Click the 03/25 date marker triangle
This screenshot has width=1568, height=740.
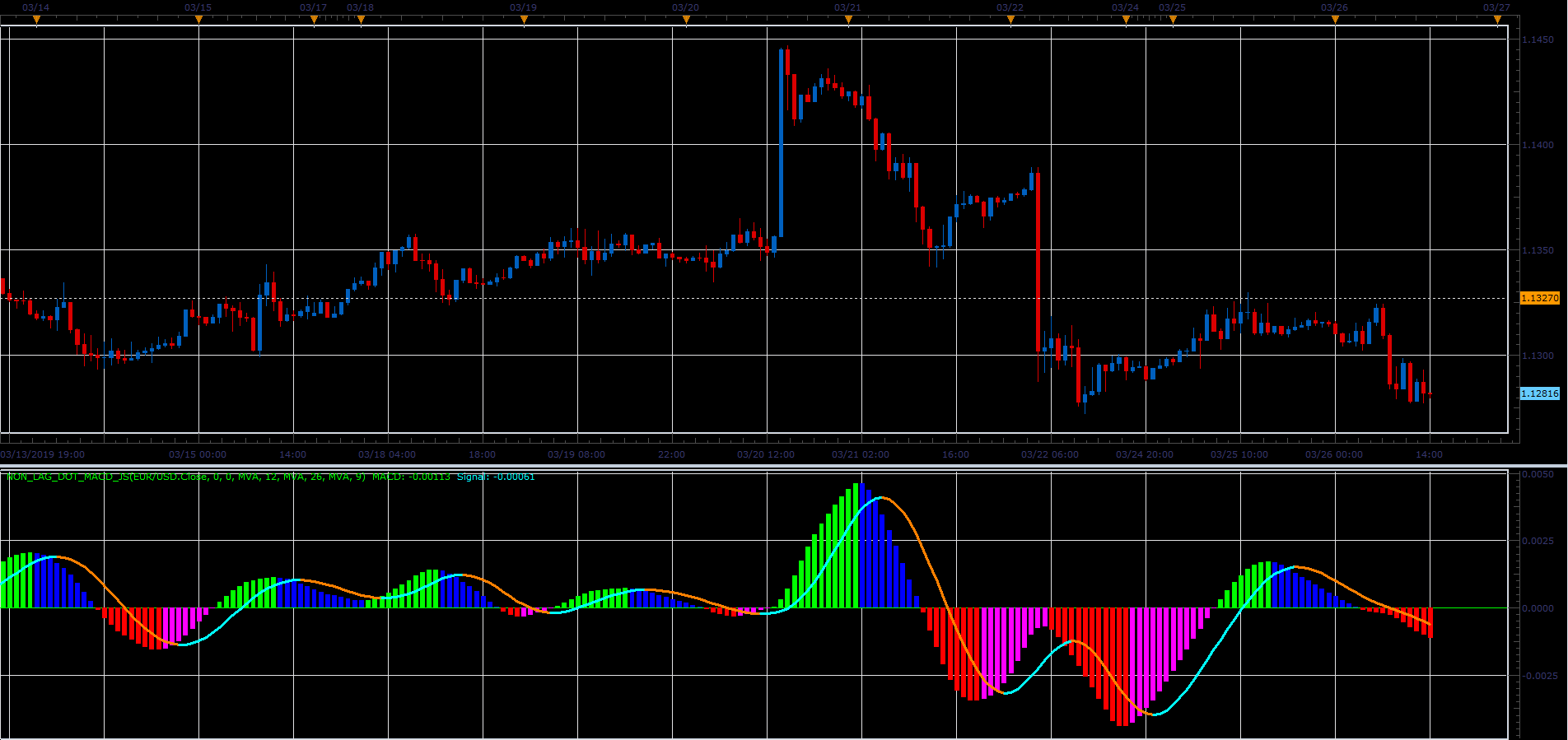[1173, 21]
